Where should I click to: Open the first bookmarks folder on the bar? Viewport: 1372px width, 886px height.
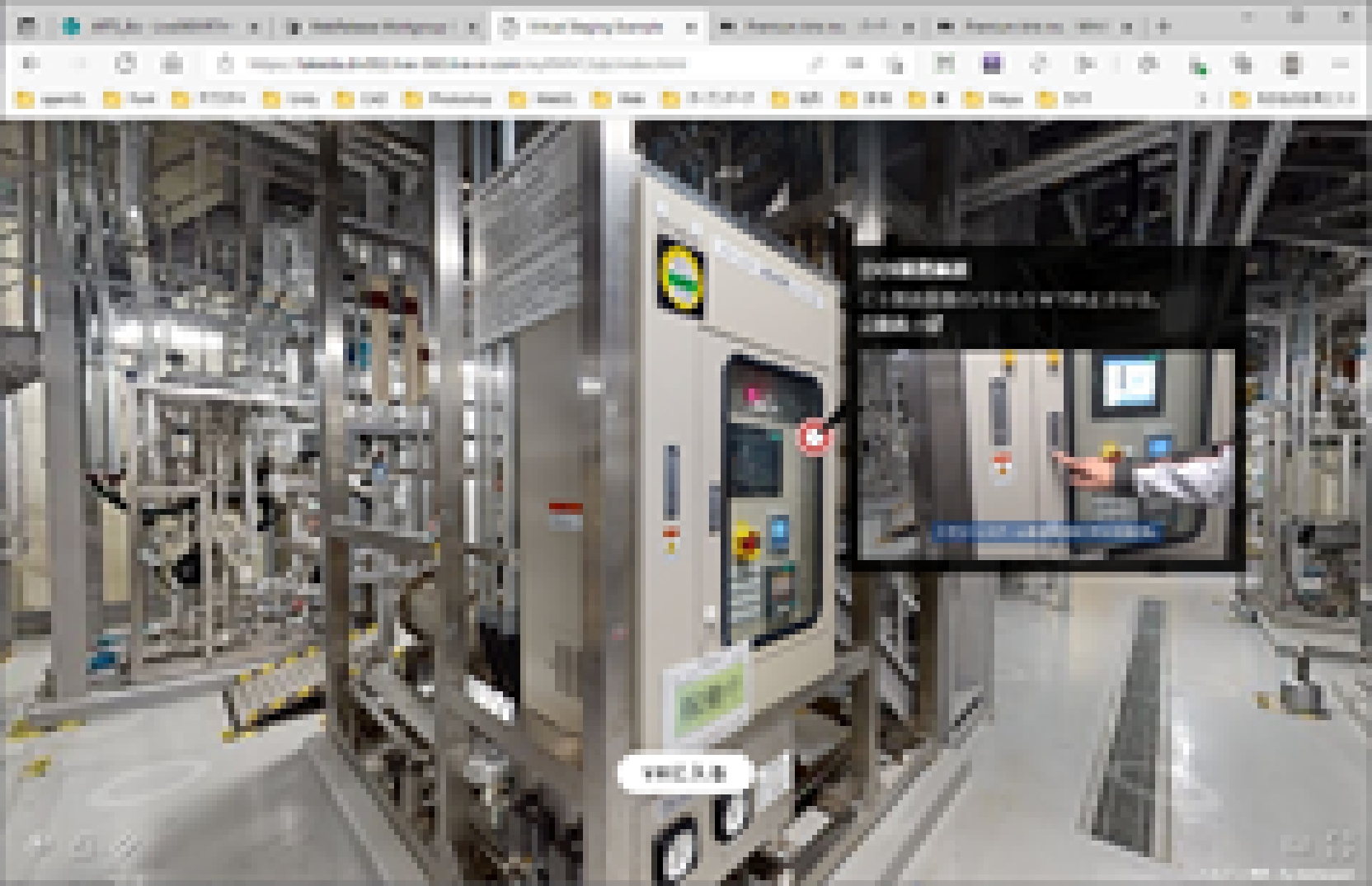[51, 99]
